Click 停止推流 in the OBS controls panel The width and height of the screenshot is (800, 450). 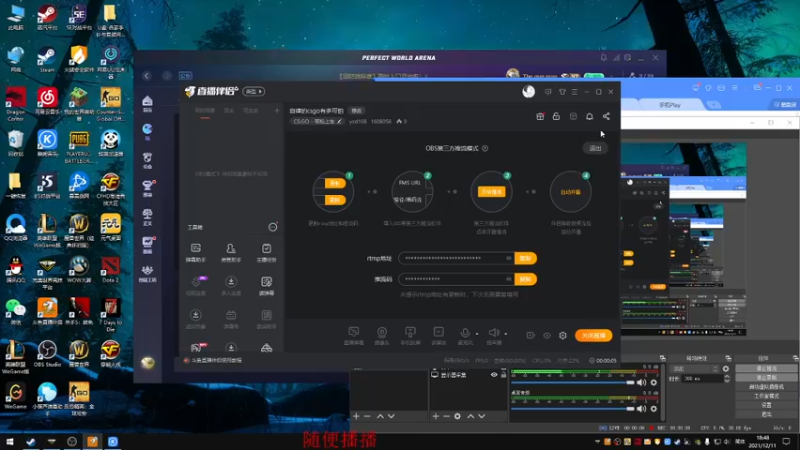click(766, 368)
